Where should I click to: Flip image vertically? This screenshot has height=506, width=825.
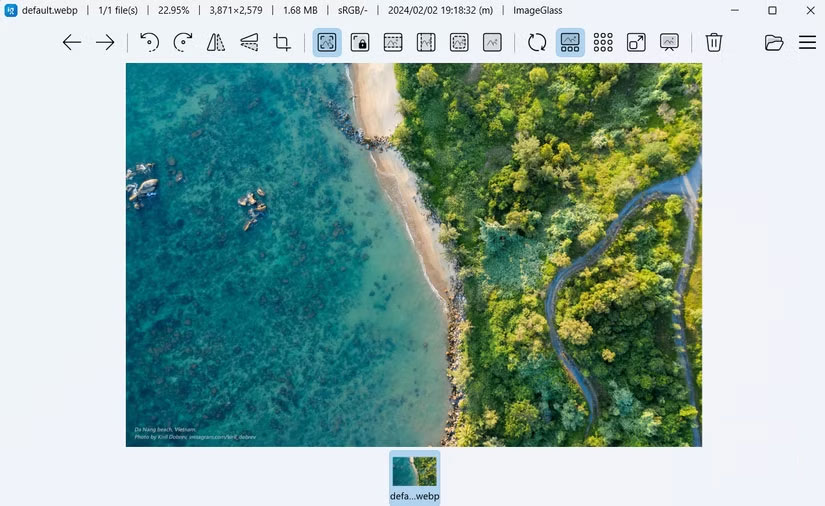tap(249, 42)
